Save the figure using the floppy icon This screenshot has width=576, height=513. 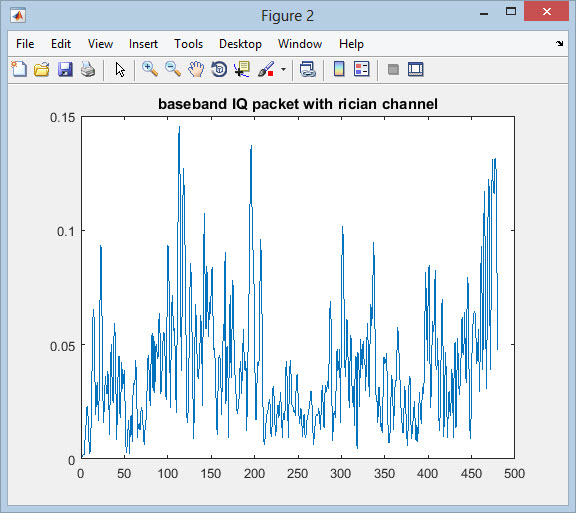pyautogui.click(x=65, y=69)
